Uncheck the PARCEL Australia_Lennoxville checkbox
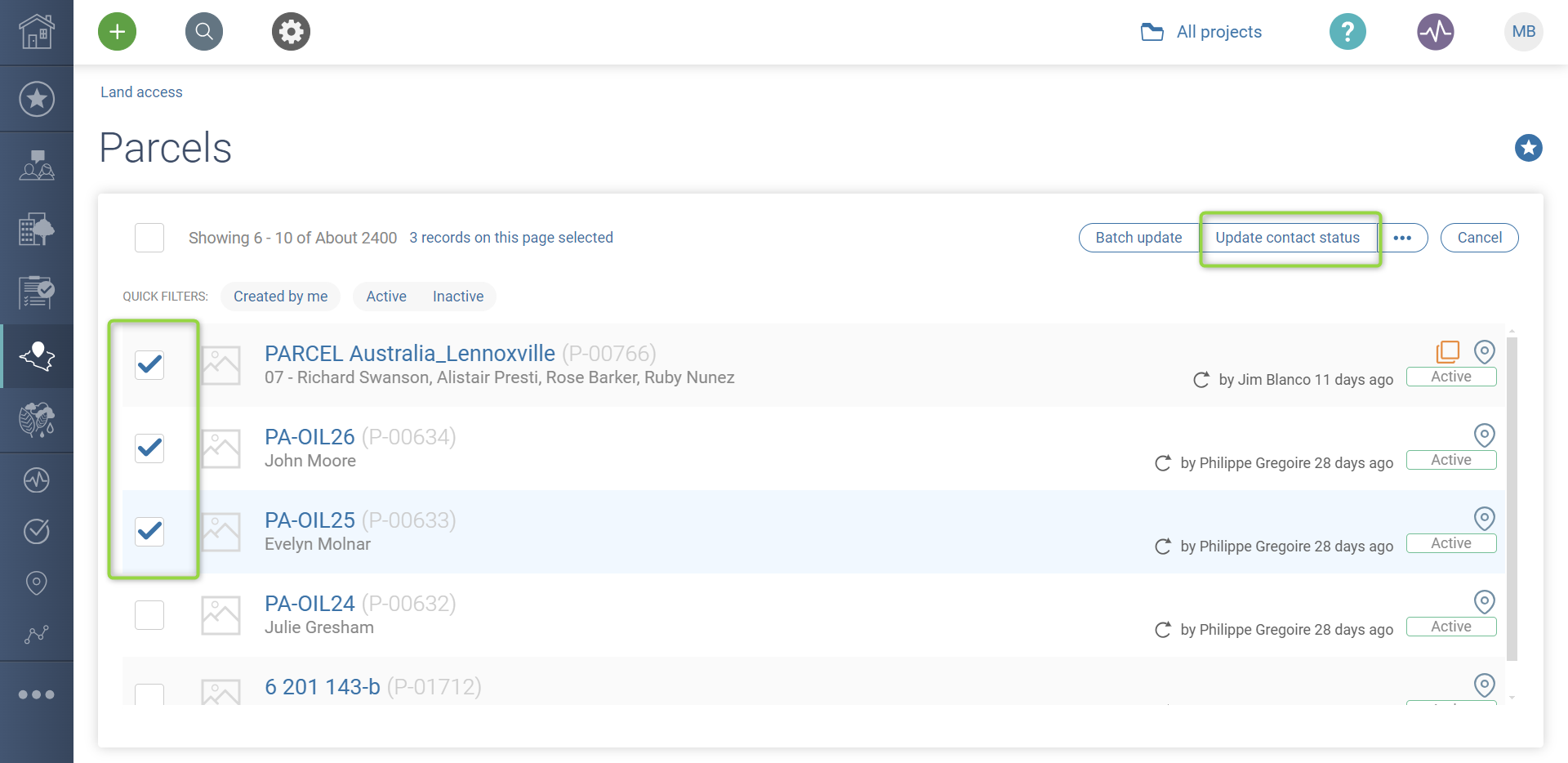This screenshot has height=763, width=1568. (149, 364)
